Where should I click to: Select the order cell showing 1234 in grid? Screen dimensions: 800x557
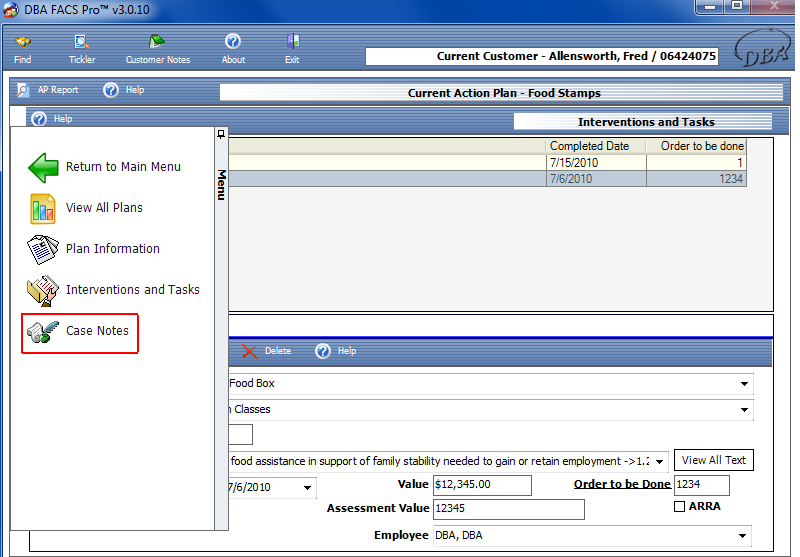coord(696,179)
